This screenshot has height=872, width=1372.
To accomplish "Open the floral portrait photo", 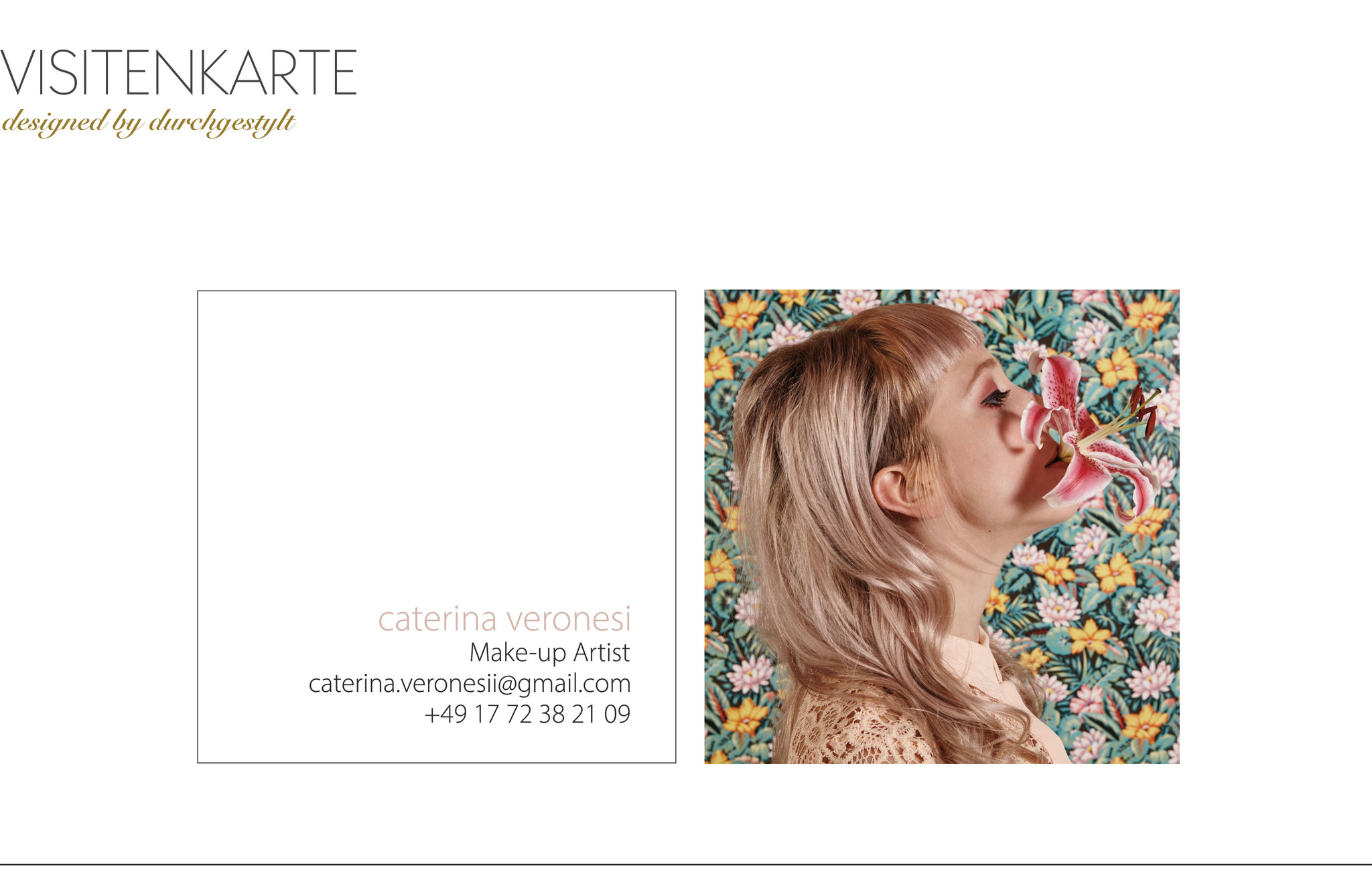I will [942, 526].
